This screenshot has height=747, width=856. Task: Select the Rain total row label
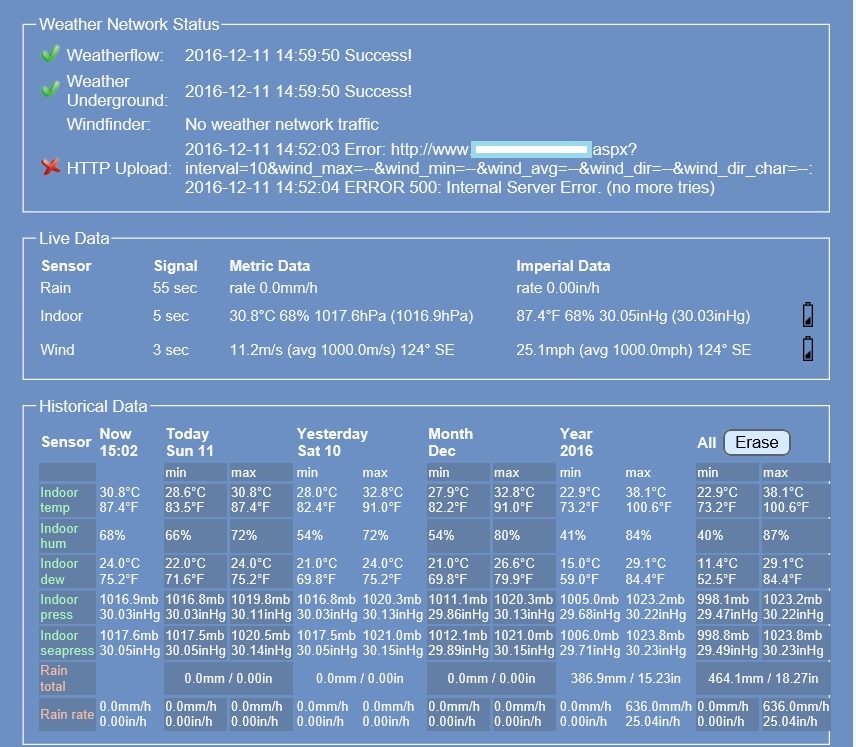click(54, 678)
